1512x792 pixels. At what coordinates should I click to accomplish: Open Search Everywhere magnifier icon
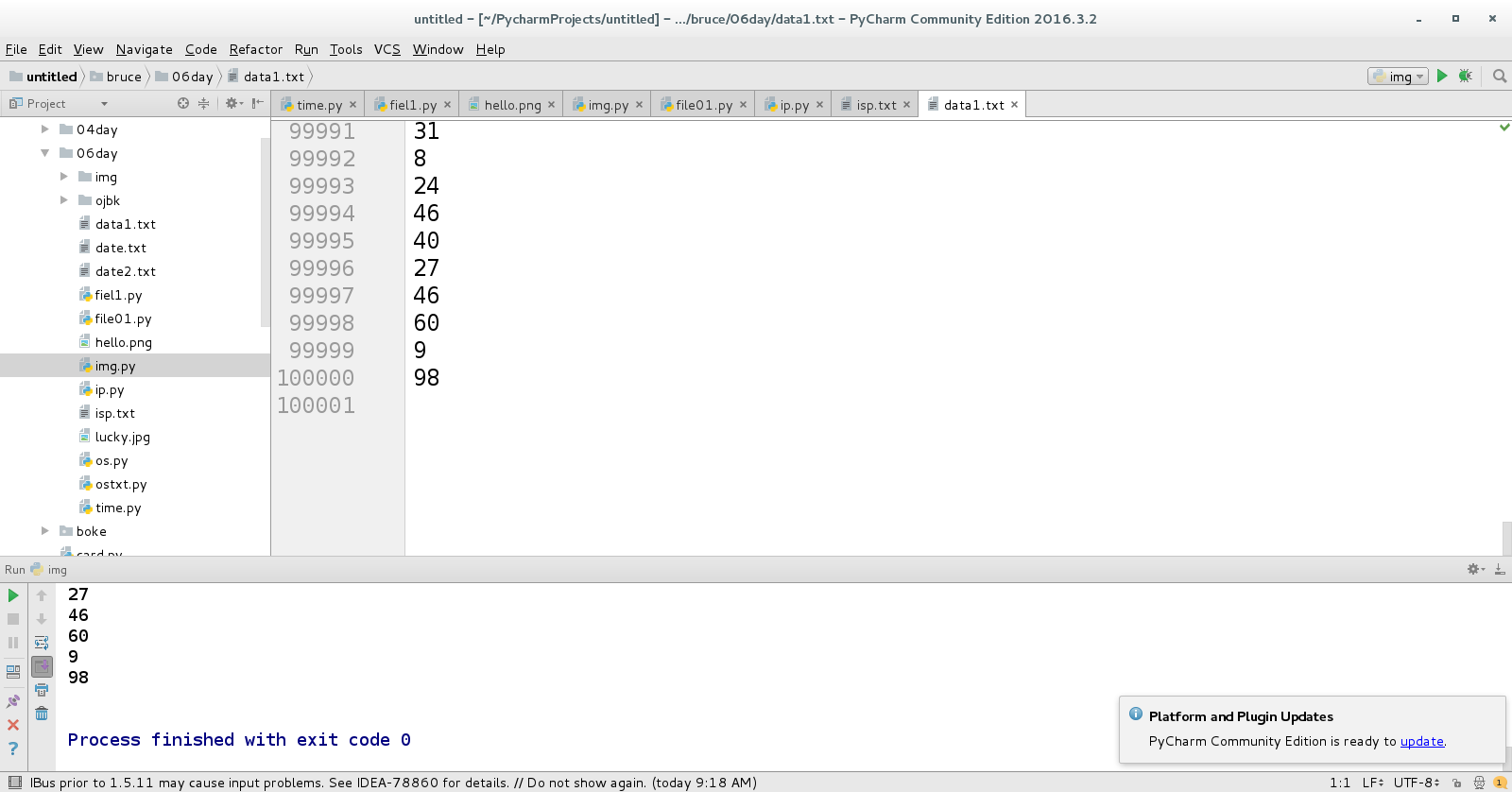(x=1499, y=76)
